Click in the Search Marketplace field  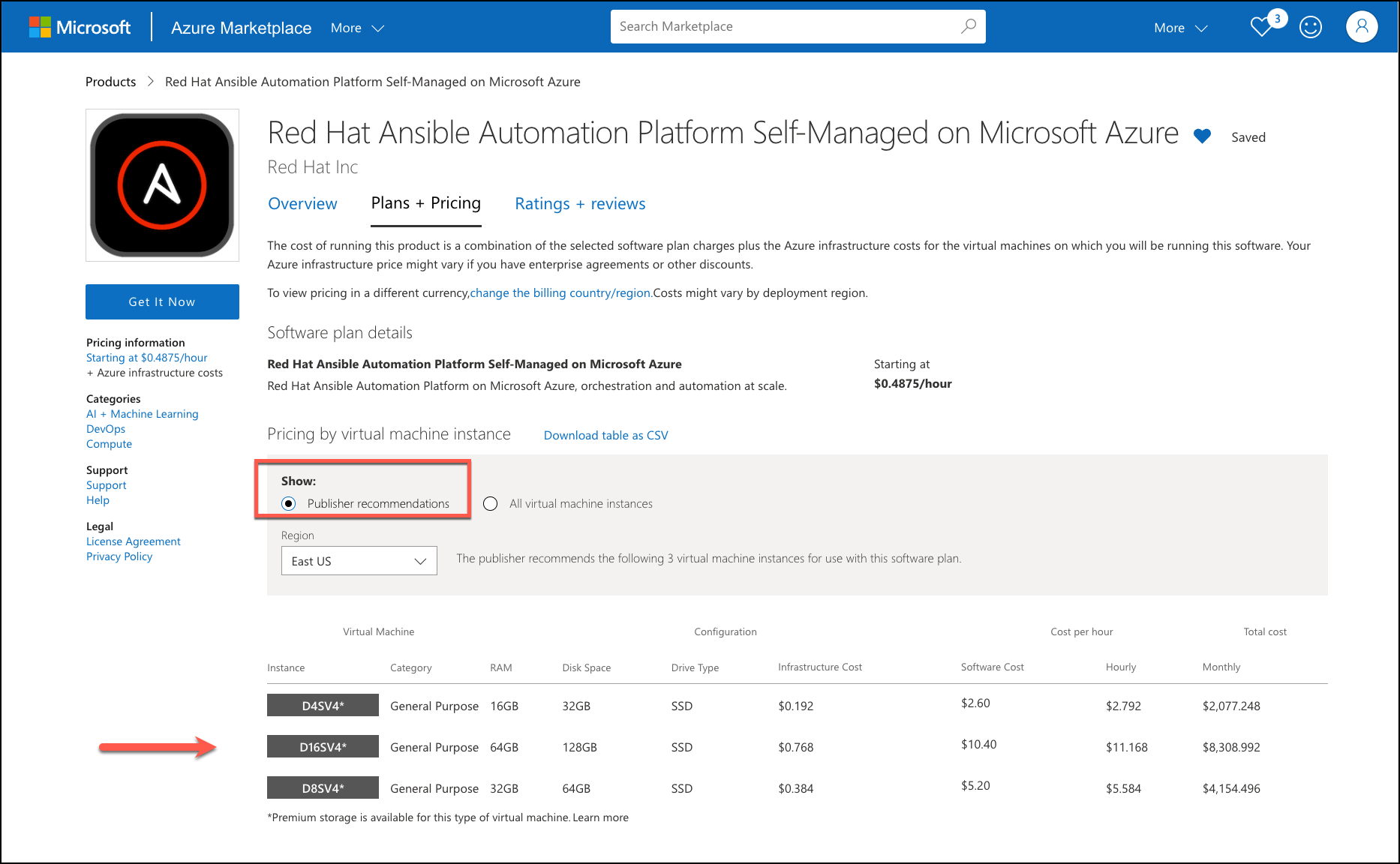point(784,26)
